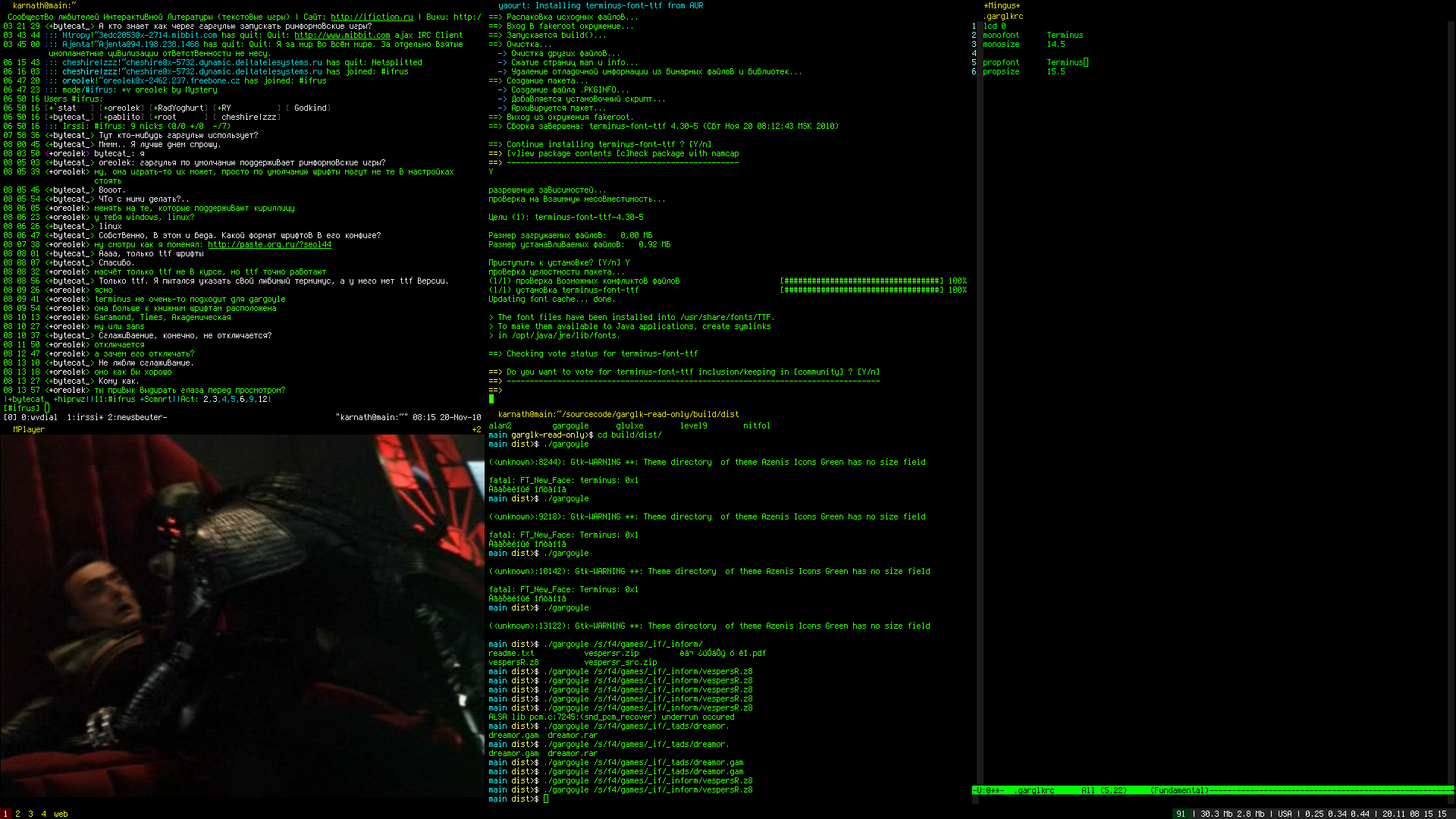Open the ifiction.ru link in IRC topic

[372, 17]
